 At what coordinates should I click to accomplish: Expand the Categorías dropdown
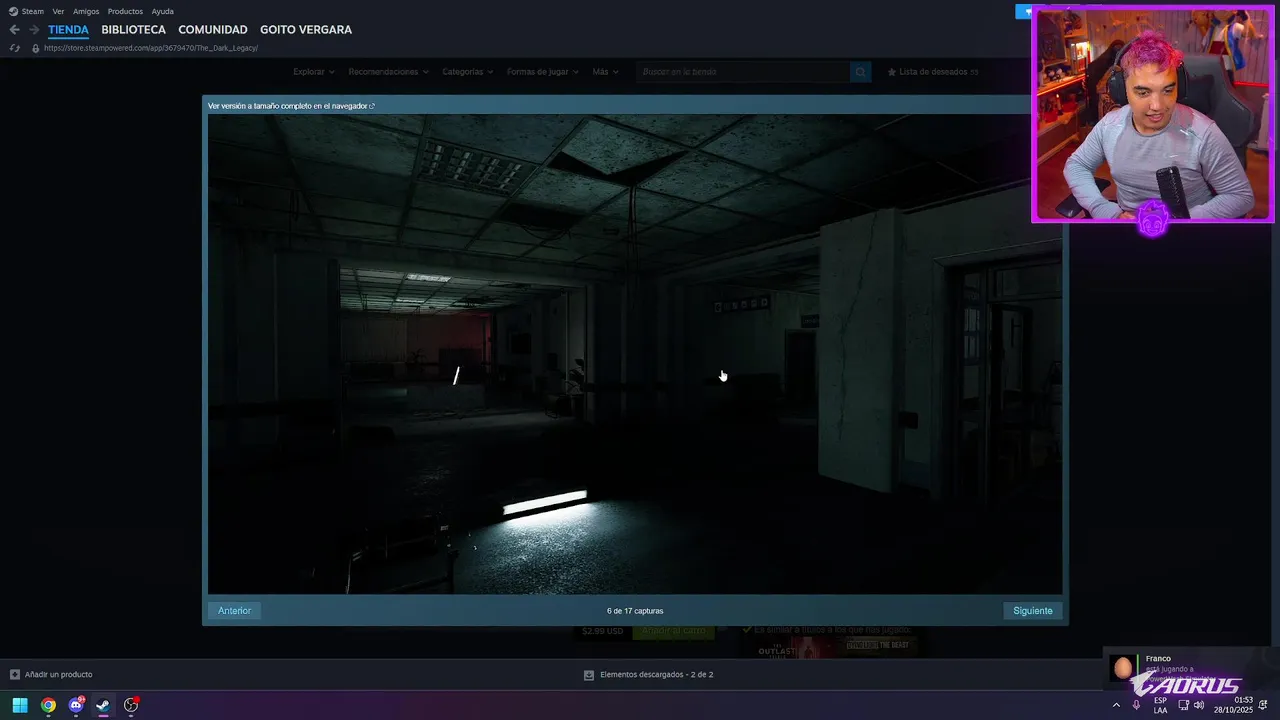(468, 72)
